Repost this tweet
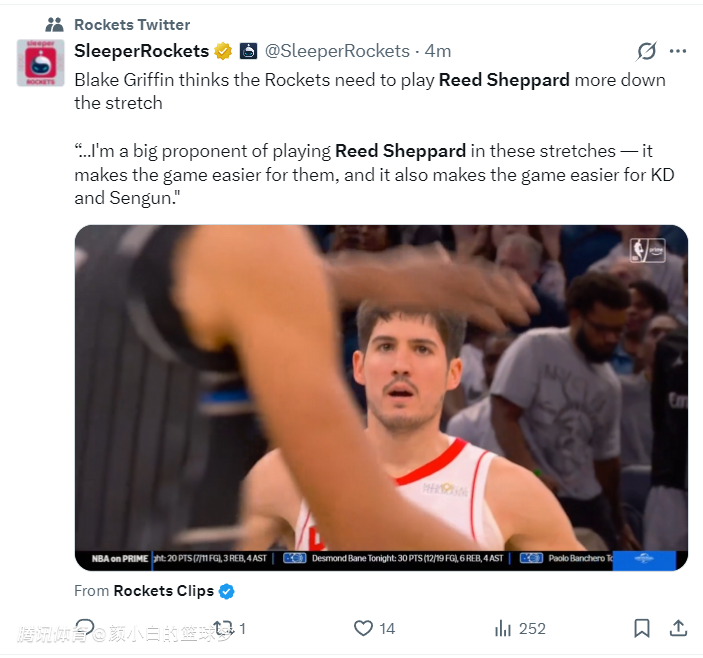This screenshot has height=658, width=703. click(x=222, y=628)
